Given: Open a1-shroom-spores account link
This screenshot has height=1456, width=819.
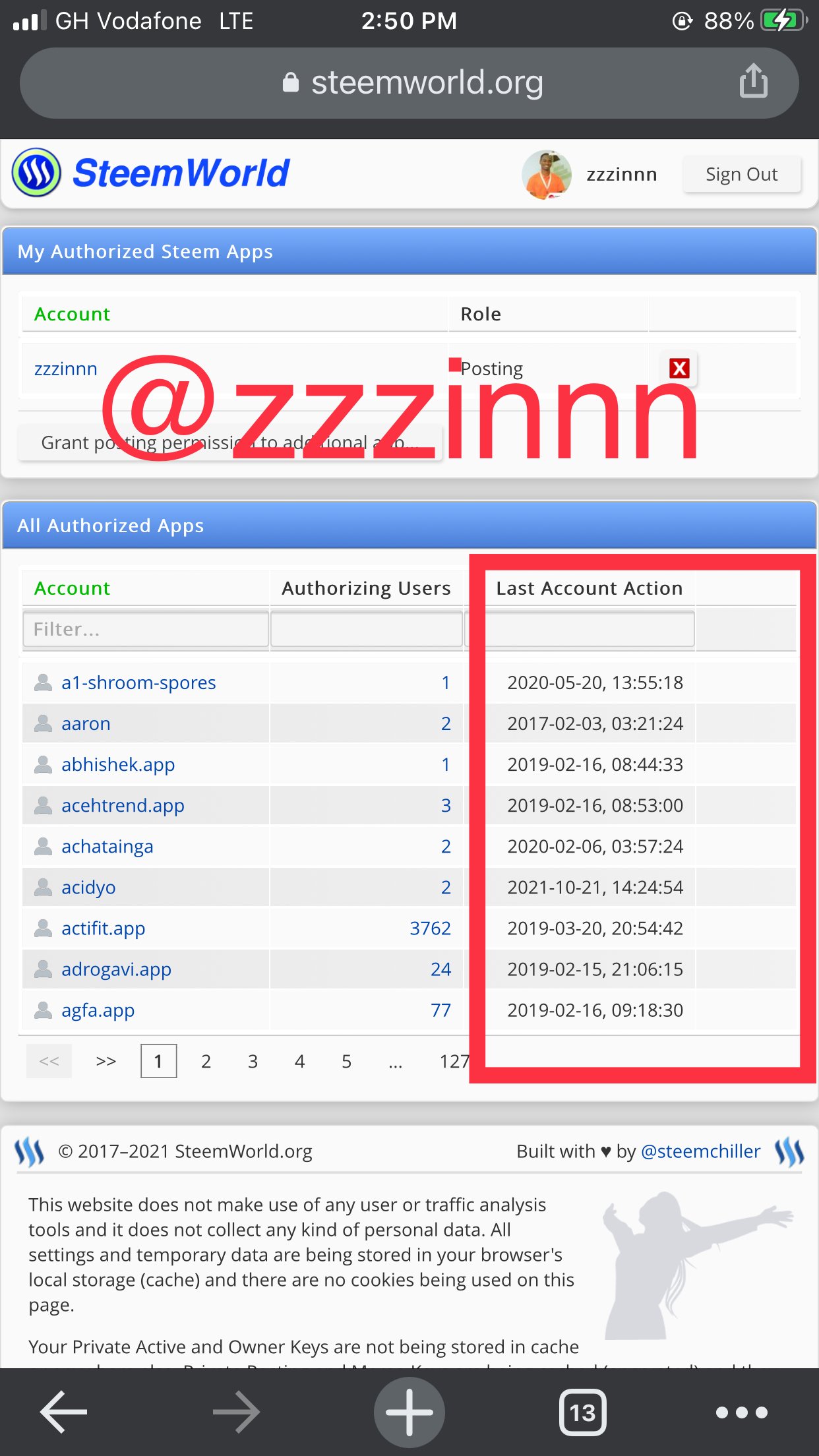Looking at the screenshot, I should (138, 682).
